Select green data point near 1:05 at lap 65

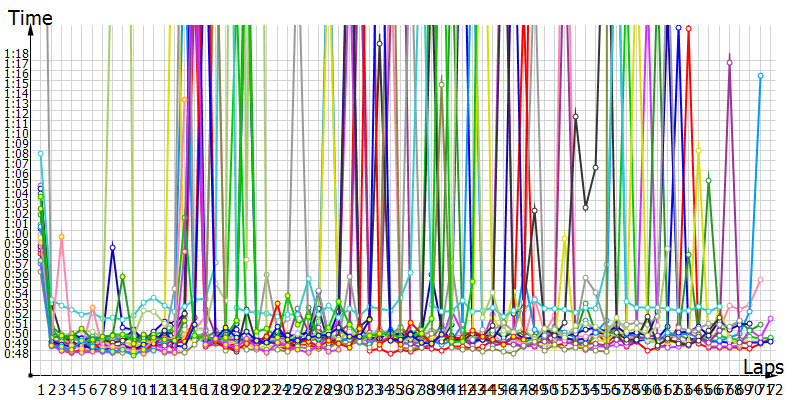[708, 180]
